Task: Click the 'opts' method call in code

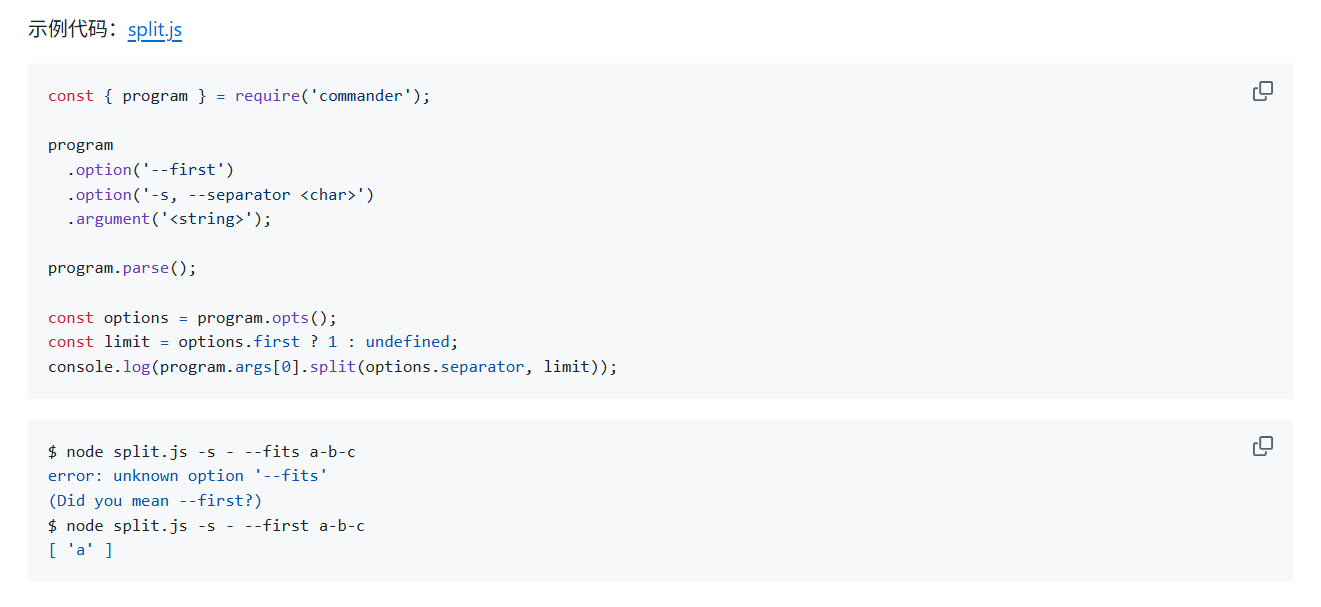Action: pos(291,318)
